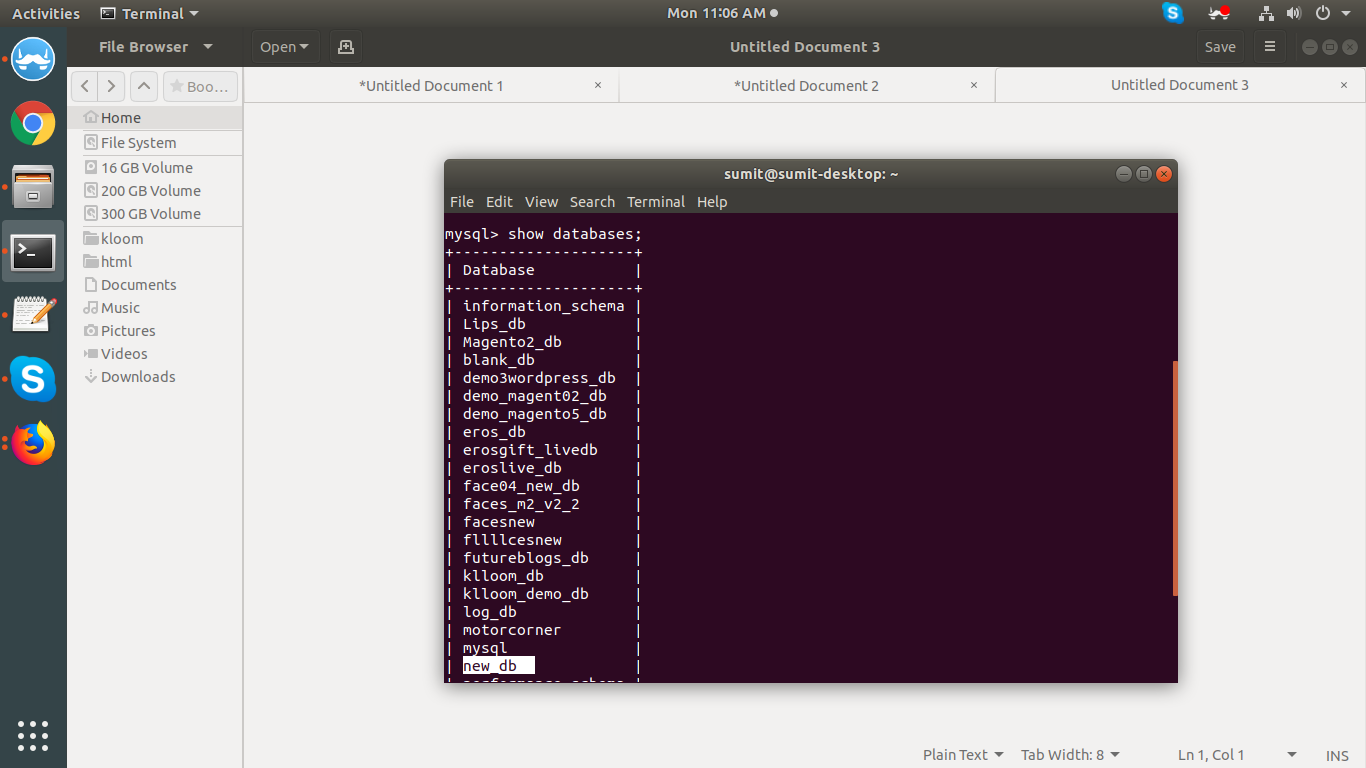Select 200 GB Volume in file browser
This screenshot has width=1366, height=768.
click(x=155, y=191)
